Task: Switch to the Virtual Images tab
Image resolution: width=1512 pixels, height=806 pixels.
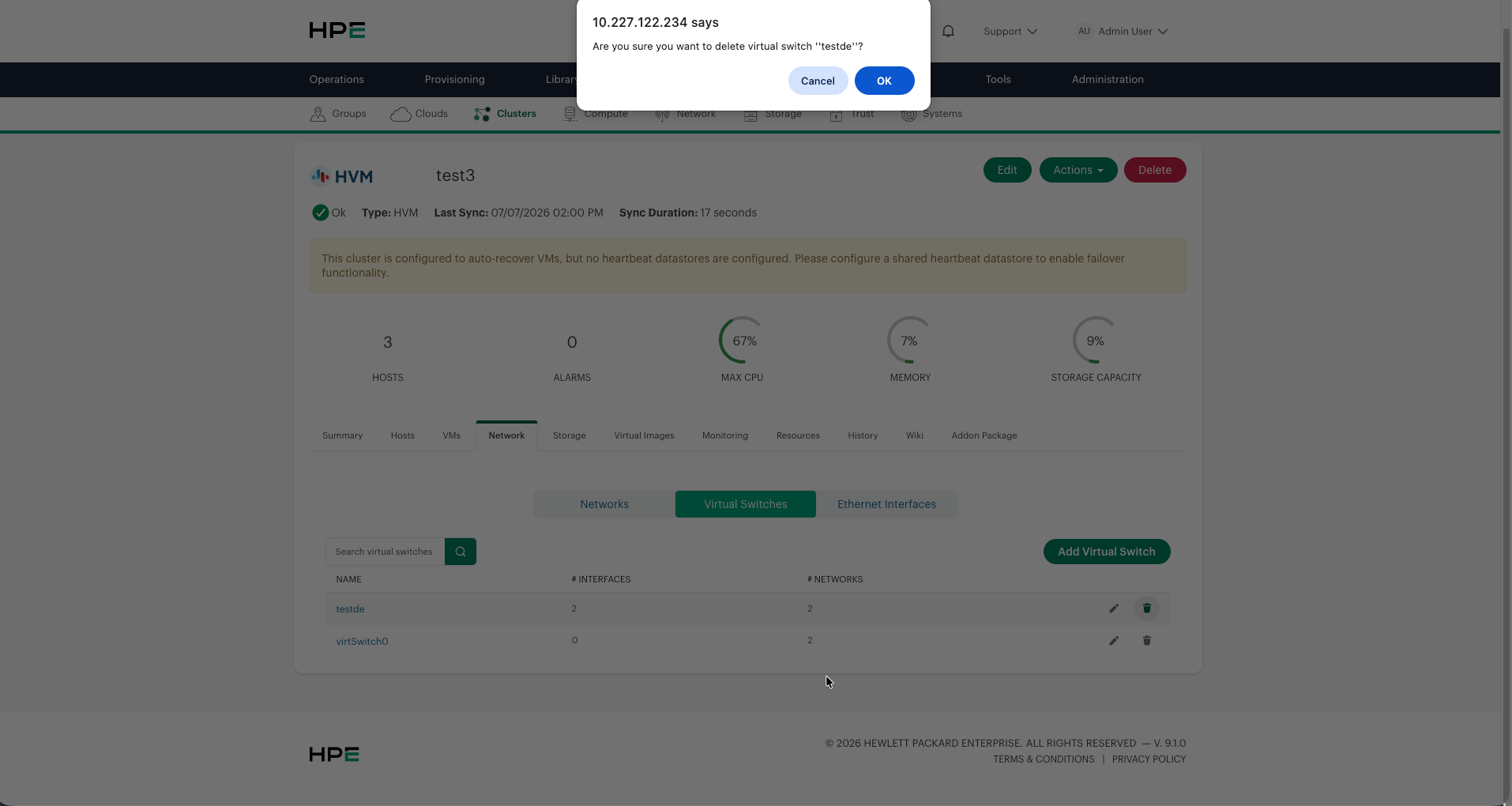Action: pos(644,435)
